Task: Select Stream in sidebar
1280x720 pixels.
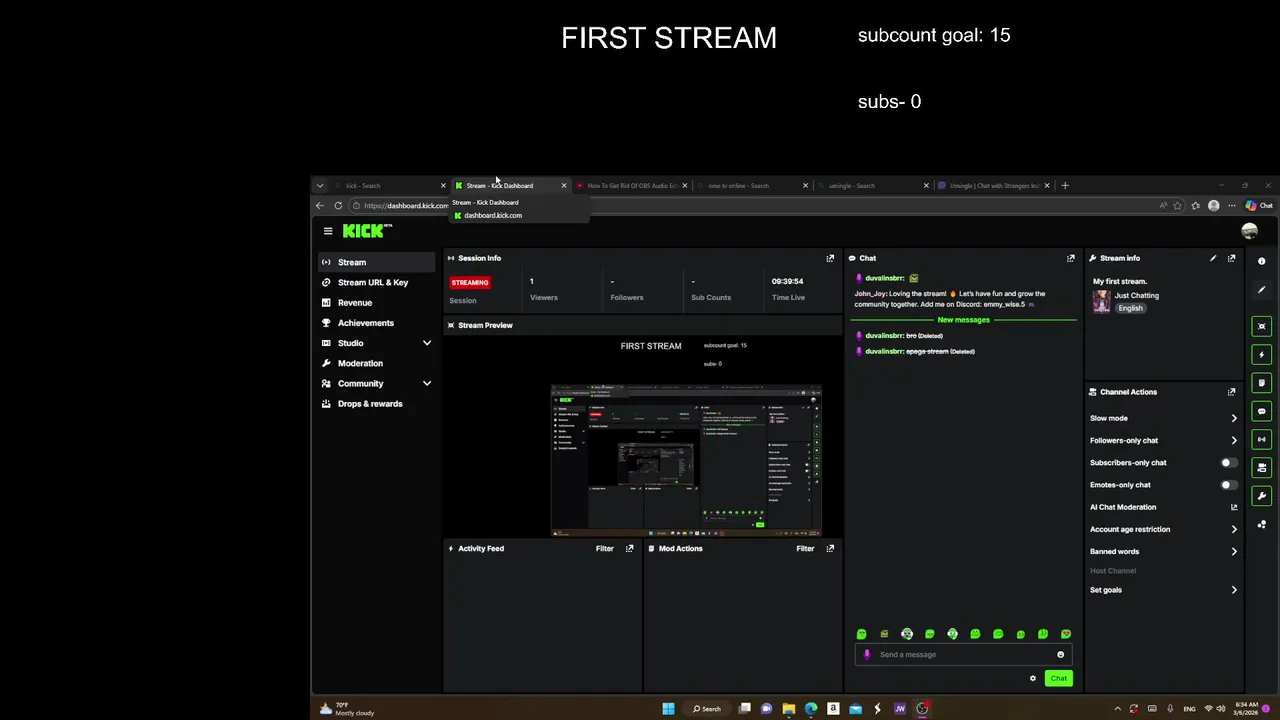Action: click(376, 262)
